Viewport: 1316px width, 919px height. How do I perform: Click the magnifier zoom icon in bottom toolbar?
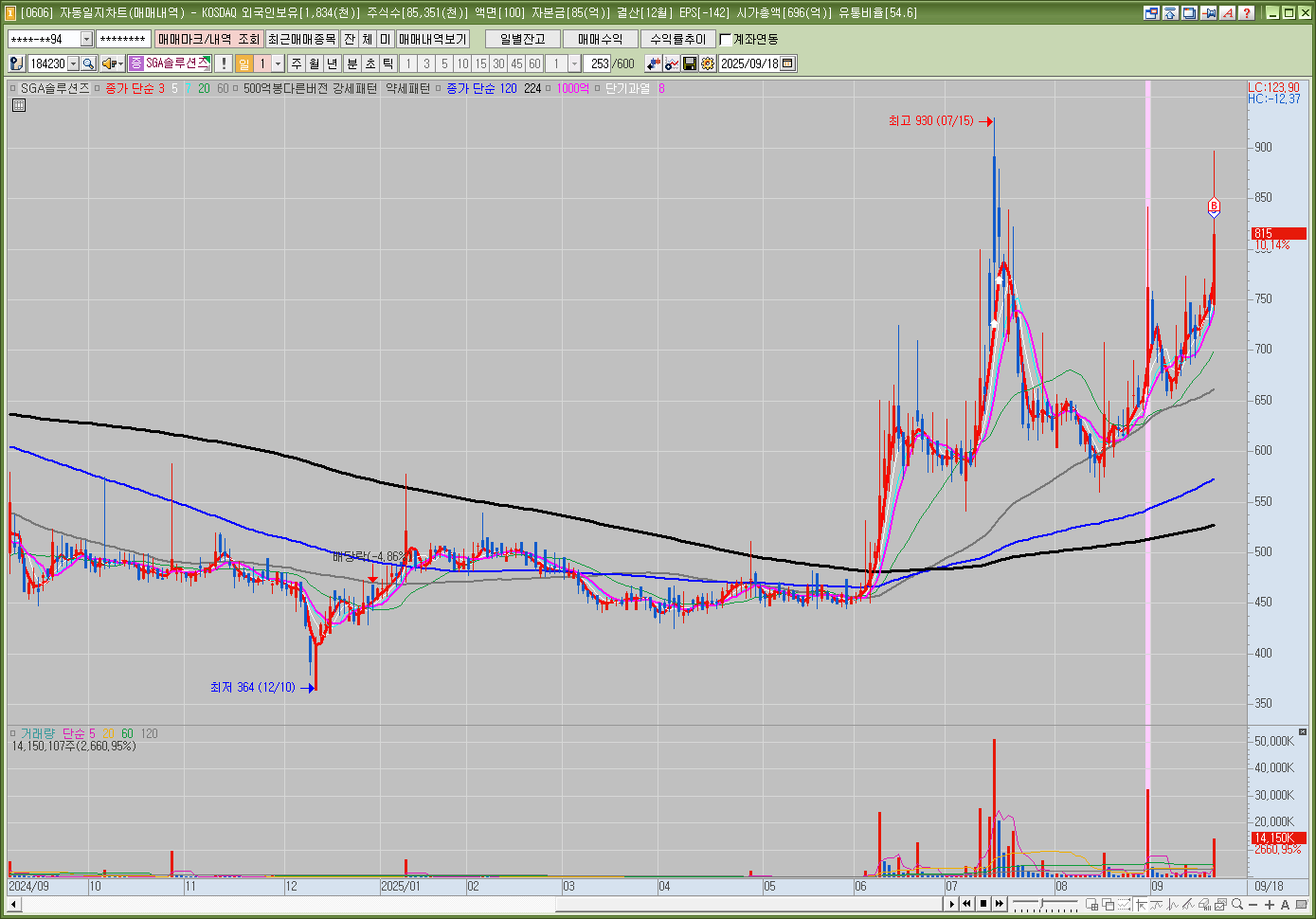tap(1237, 904)
